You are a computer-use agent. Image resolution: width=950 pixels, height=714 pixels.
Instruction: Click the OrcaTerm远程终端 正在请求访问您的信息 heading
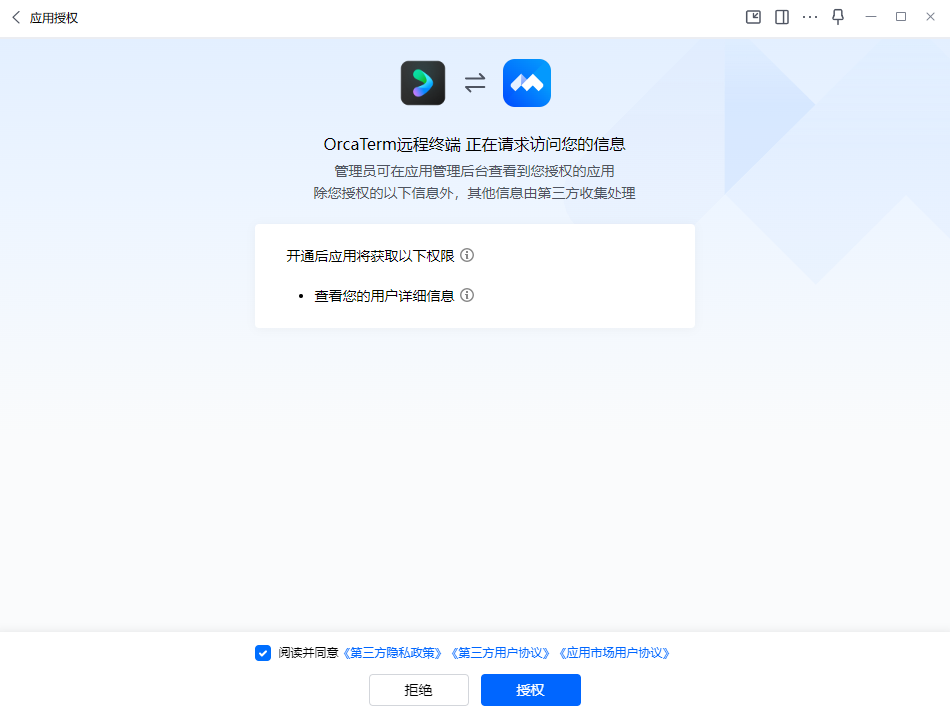[x=474, y=144]
